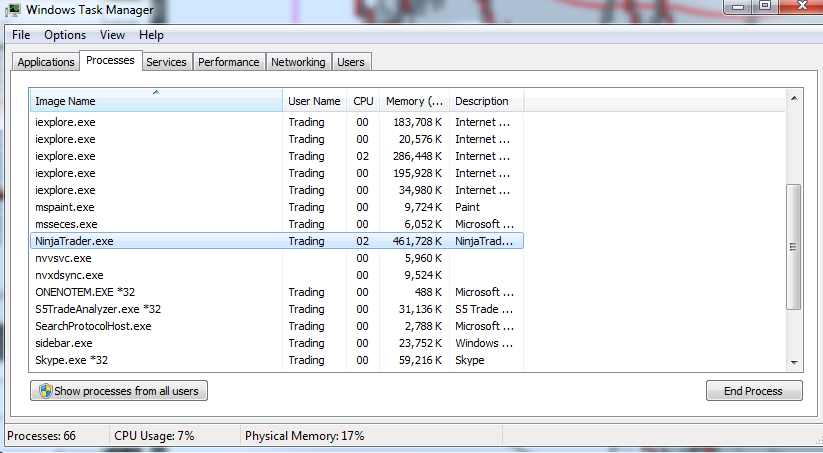The image size is (823, 453).
Task: Select the Processes tab
Action: coord(110,60)
